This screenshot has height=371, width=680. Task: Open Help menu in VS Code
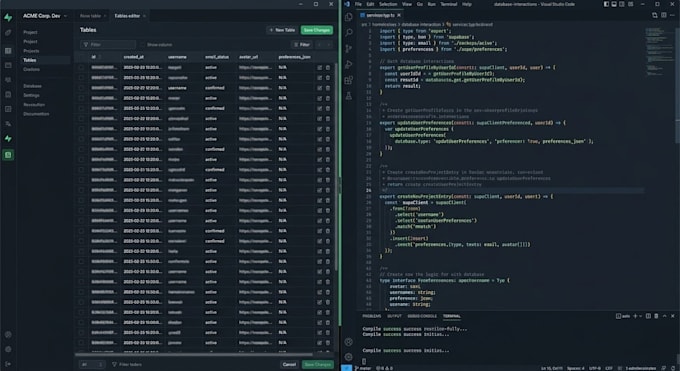tap(467, 4)
